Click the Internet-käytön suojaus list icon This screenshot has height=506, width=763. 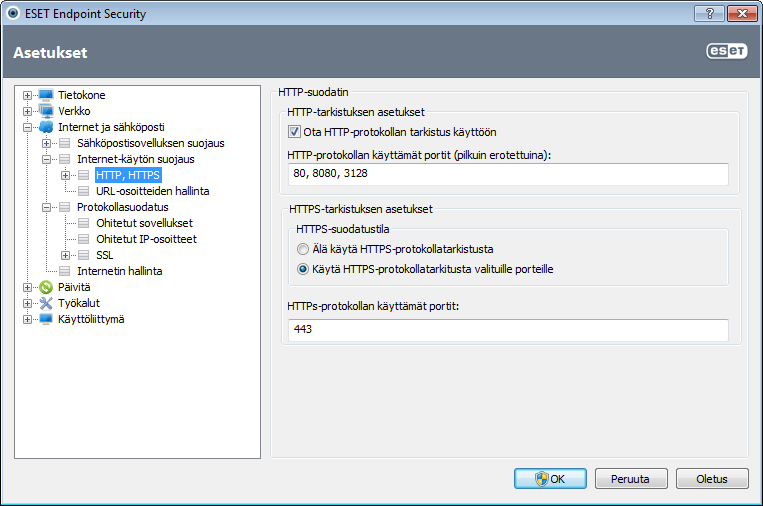65,159
